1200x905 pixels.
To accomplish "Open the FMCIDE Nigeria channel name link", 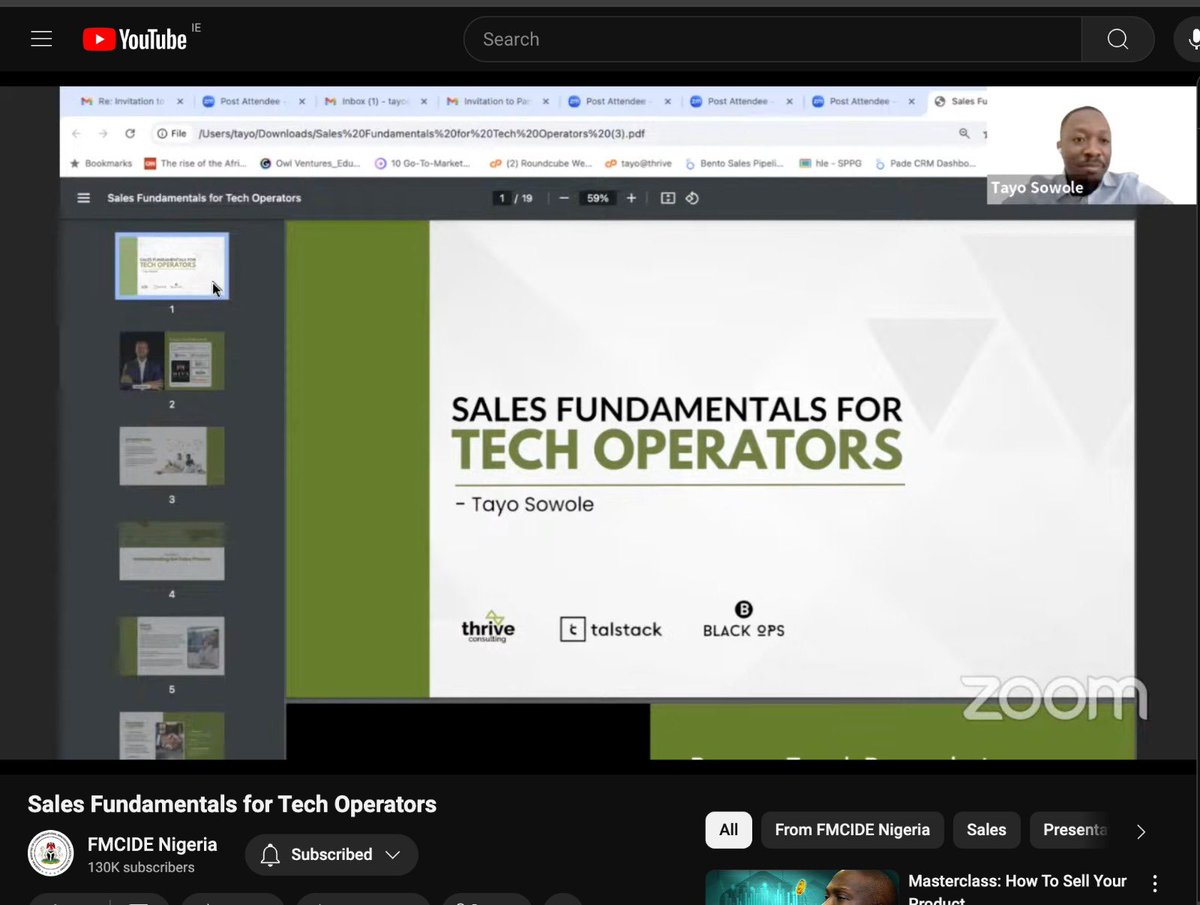I will [152, 844].
